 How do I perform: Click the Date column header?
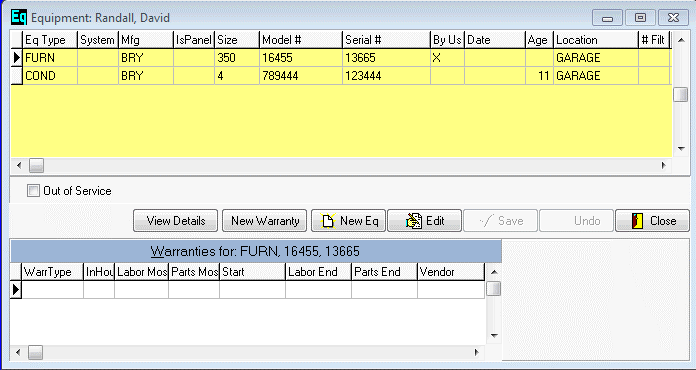(495, 40)
